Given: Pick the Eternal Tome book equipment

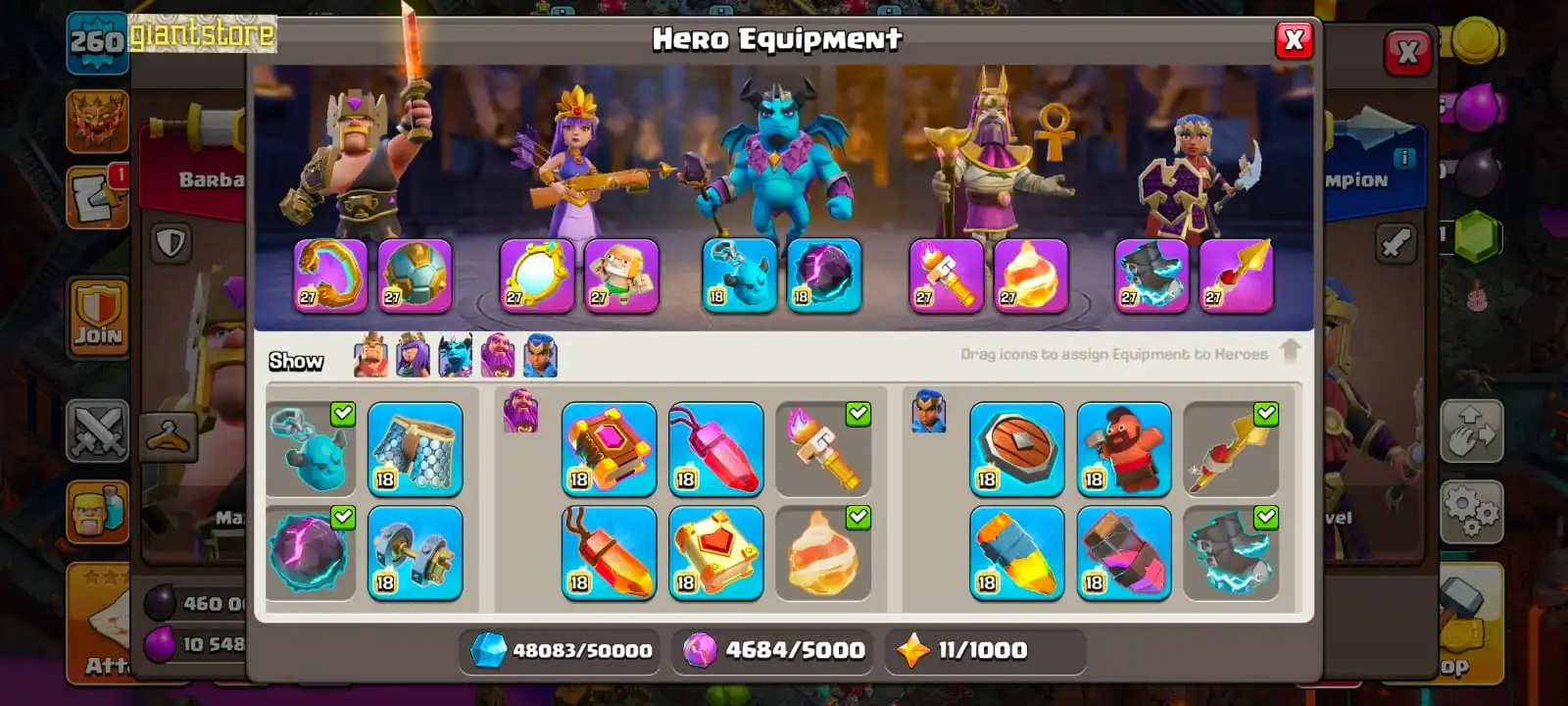Looking at the screenshot, I should (x=609, y=448).
